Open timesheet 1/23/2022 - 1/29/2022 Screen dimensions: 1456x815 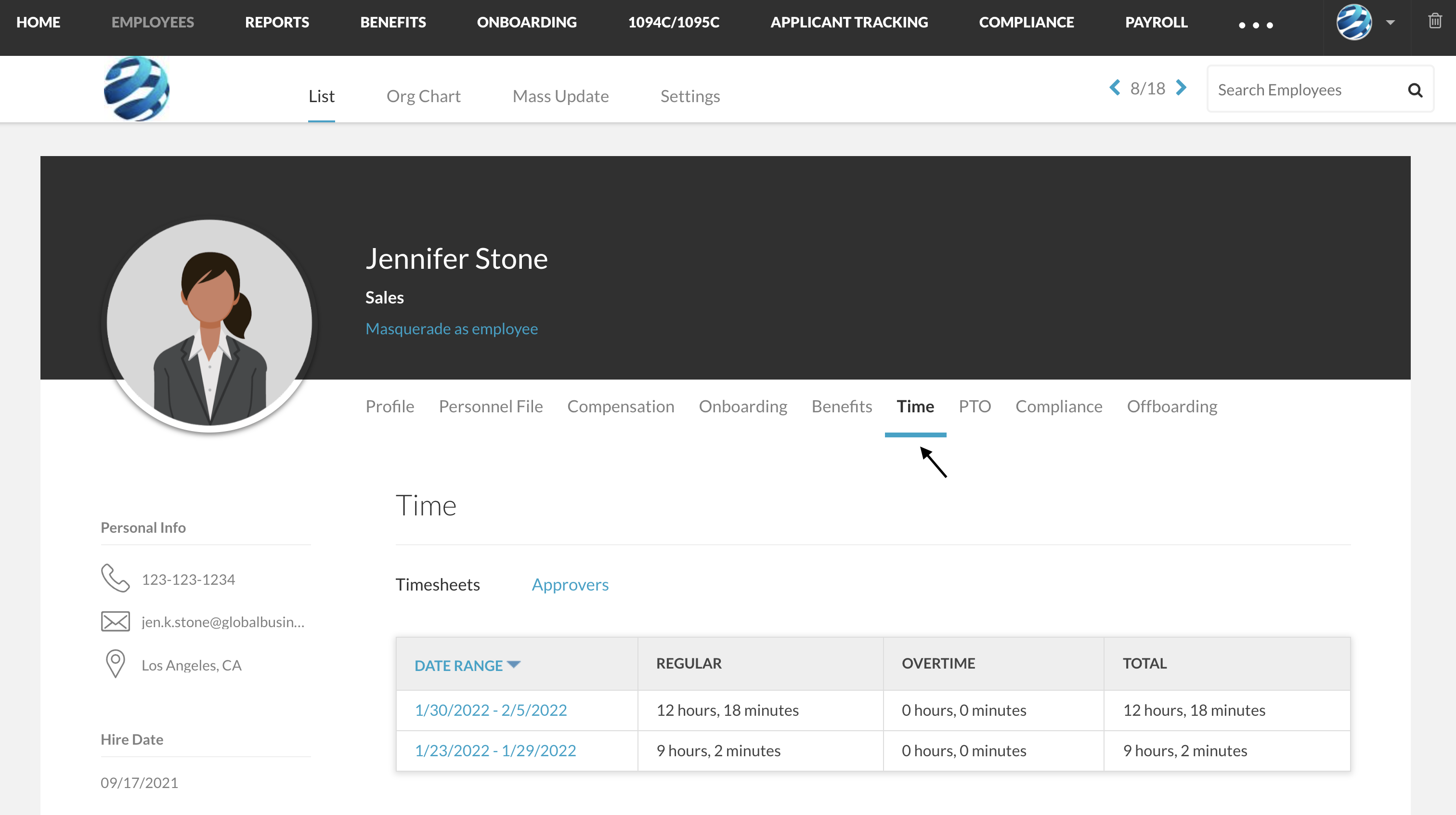click(495, 750)
